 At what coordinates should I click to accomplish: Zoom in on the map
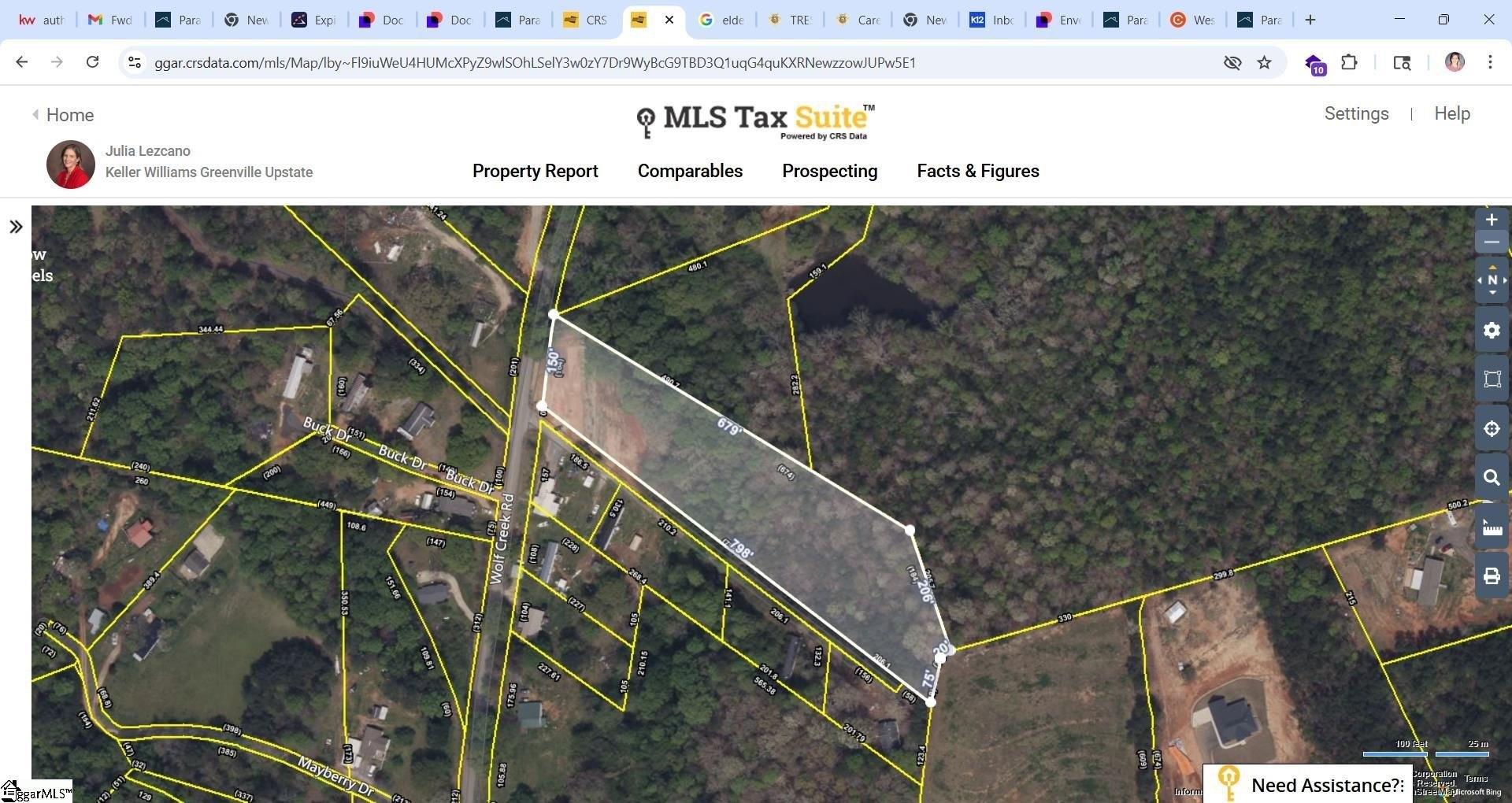click(x=1492, y=220)
